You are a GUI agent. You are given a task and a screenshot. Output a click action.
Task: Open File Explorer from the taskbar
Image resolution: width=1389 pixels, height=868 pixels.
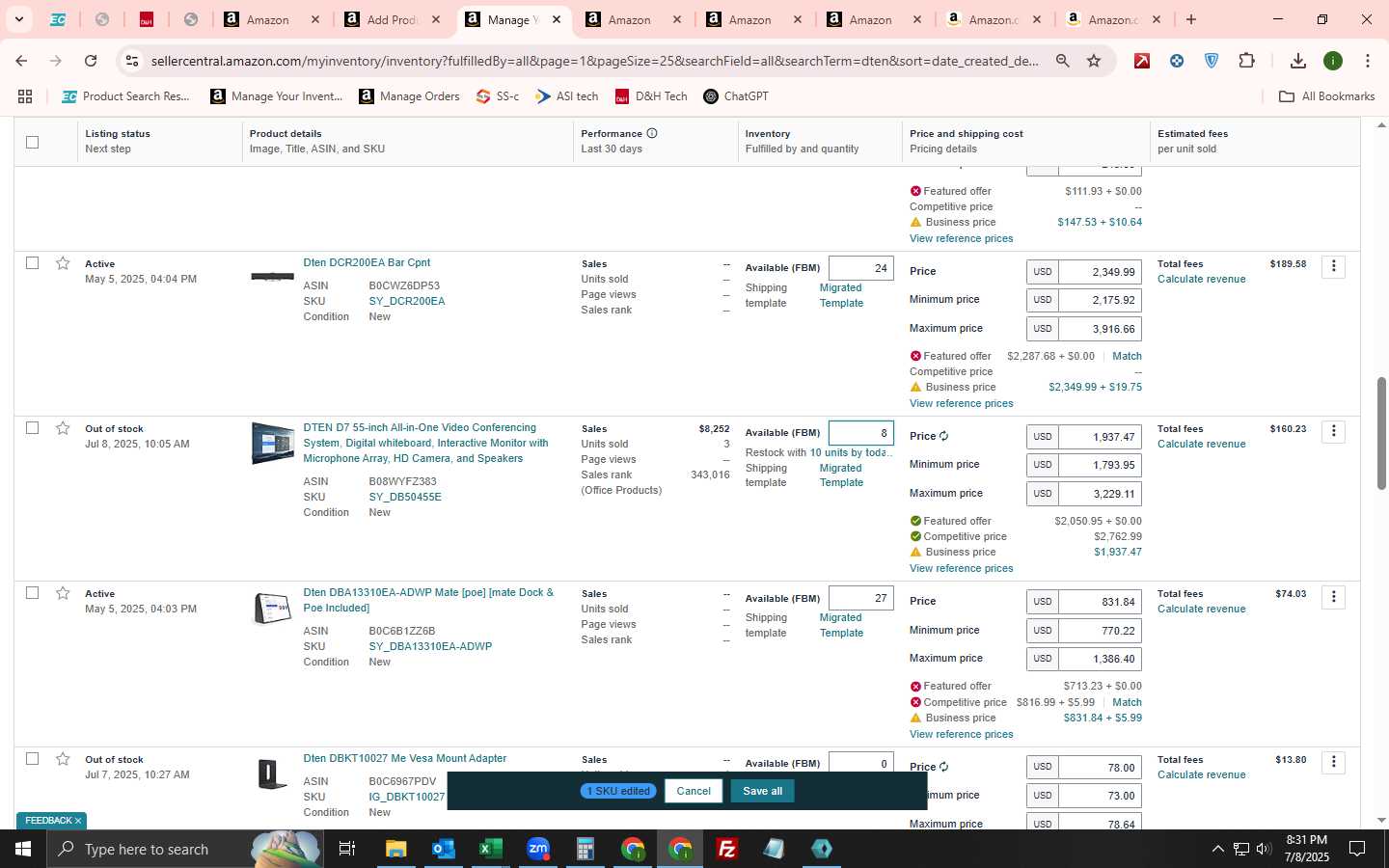pyautogui.click(x=395, y=849)
